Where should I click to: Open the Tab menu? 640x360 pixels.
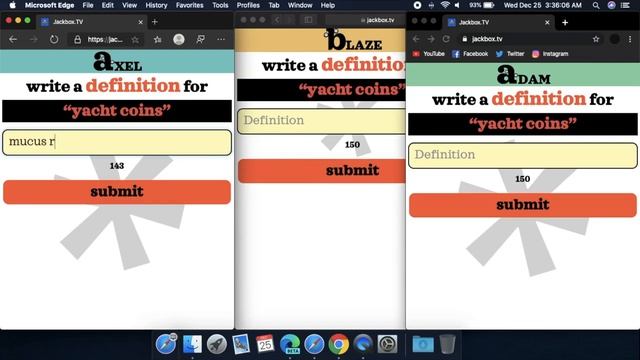point(274,5)
